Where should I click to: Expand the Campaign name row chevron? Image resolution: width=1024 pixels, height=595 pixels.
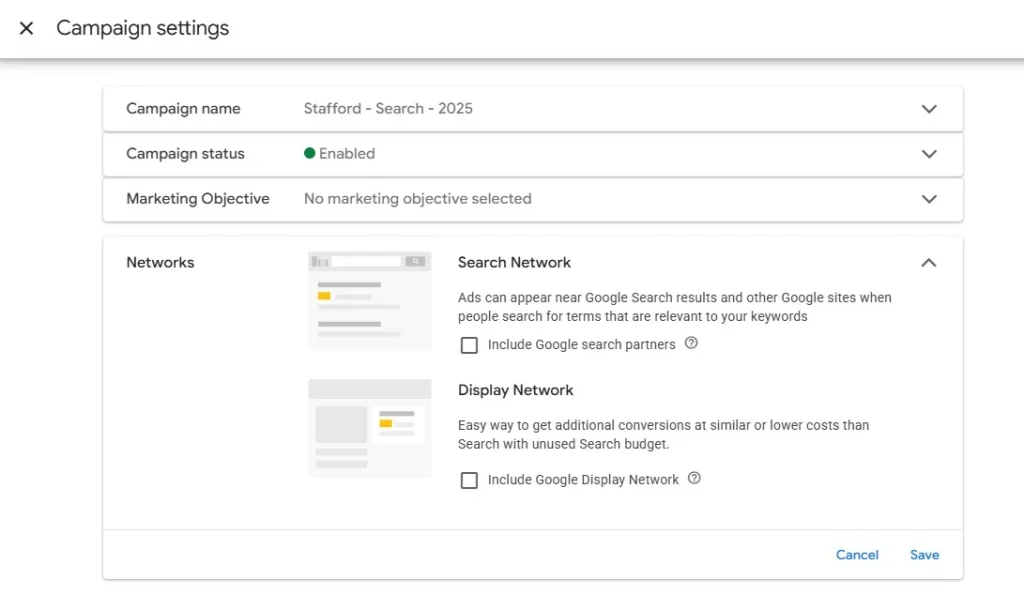(929, 109)
